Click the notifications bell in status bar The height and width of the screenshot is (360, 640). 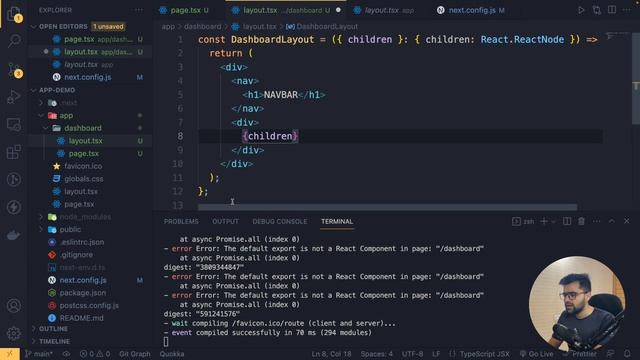[x=627, y=354]
